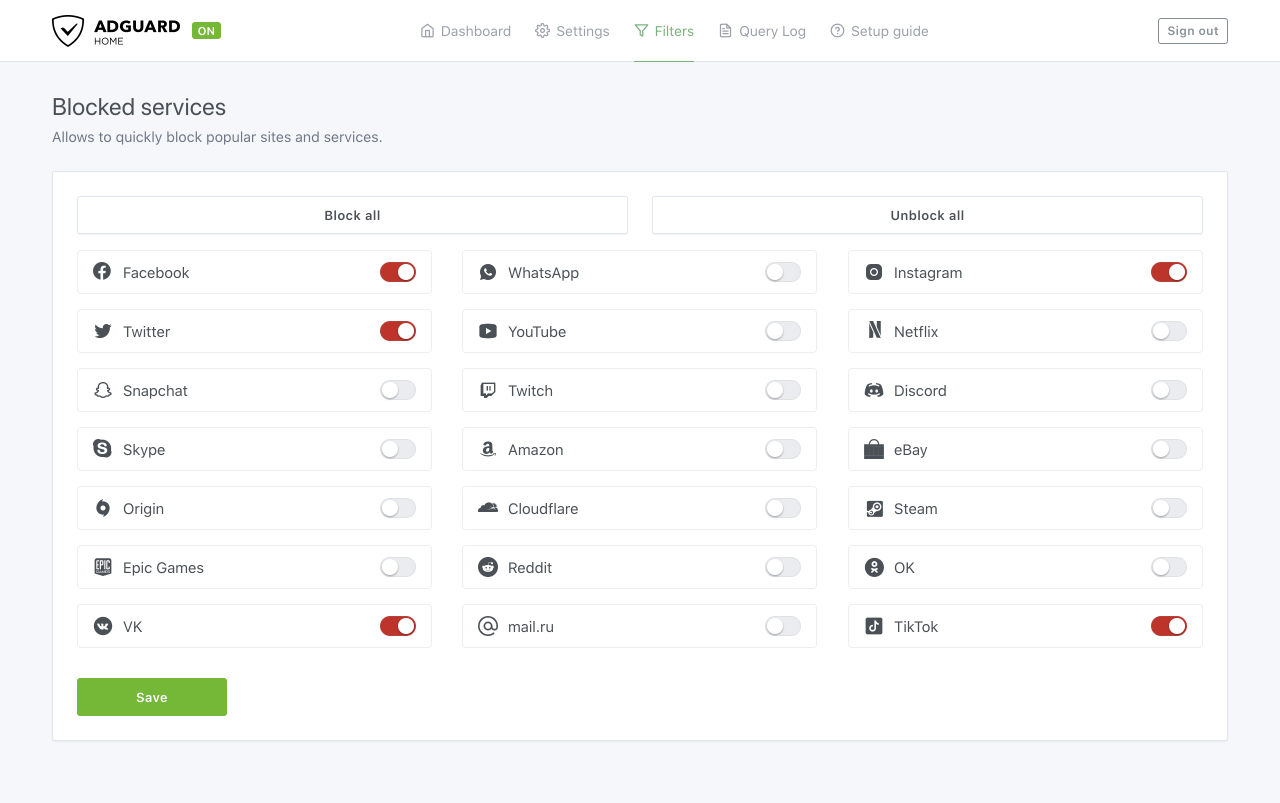The height and width of the screenshot is (803, 1280).
Task: Open the Query Log page
Action: click(x=762, y=31)
